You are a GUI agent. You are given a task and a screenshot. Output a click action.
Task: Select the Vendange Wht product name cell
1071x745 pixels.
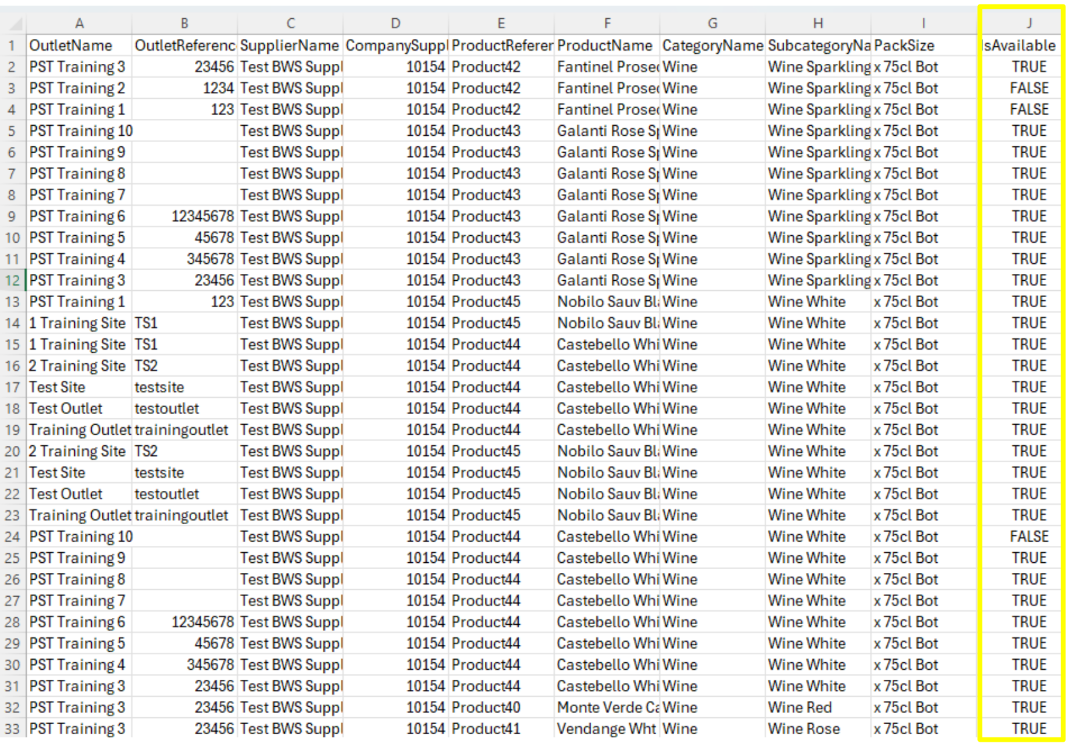(x=606, y=729)
